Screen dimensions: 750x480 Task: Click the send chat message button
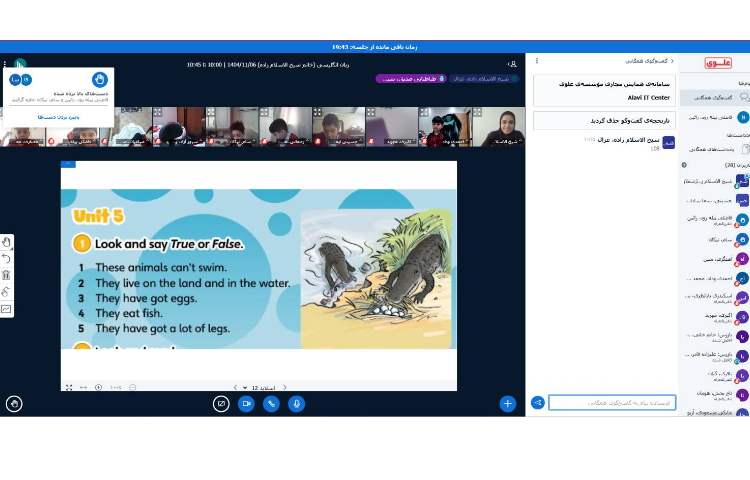(538, 402)
